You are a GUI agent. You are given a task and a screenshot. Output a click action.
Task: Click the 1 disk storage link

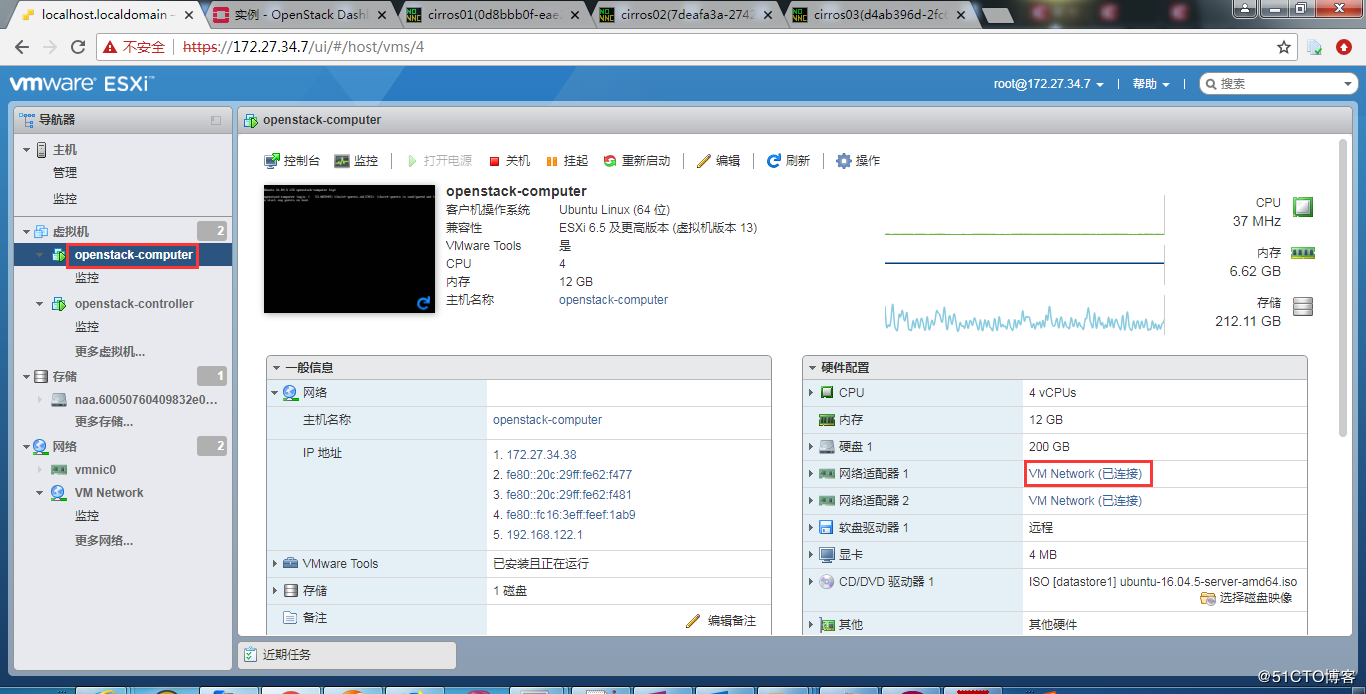[x=510, y=591]
